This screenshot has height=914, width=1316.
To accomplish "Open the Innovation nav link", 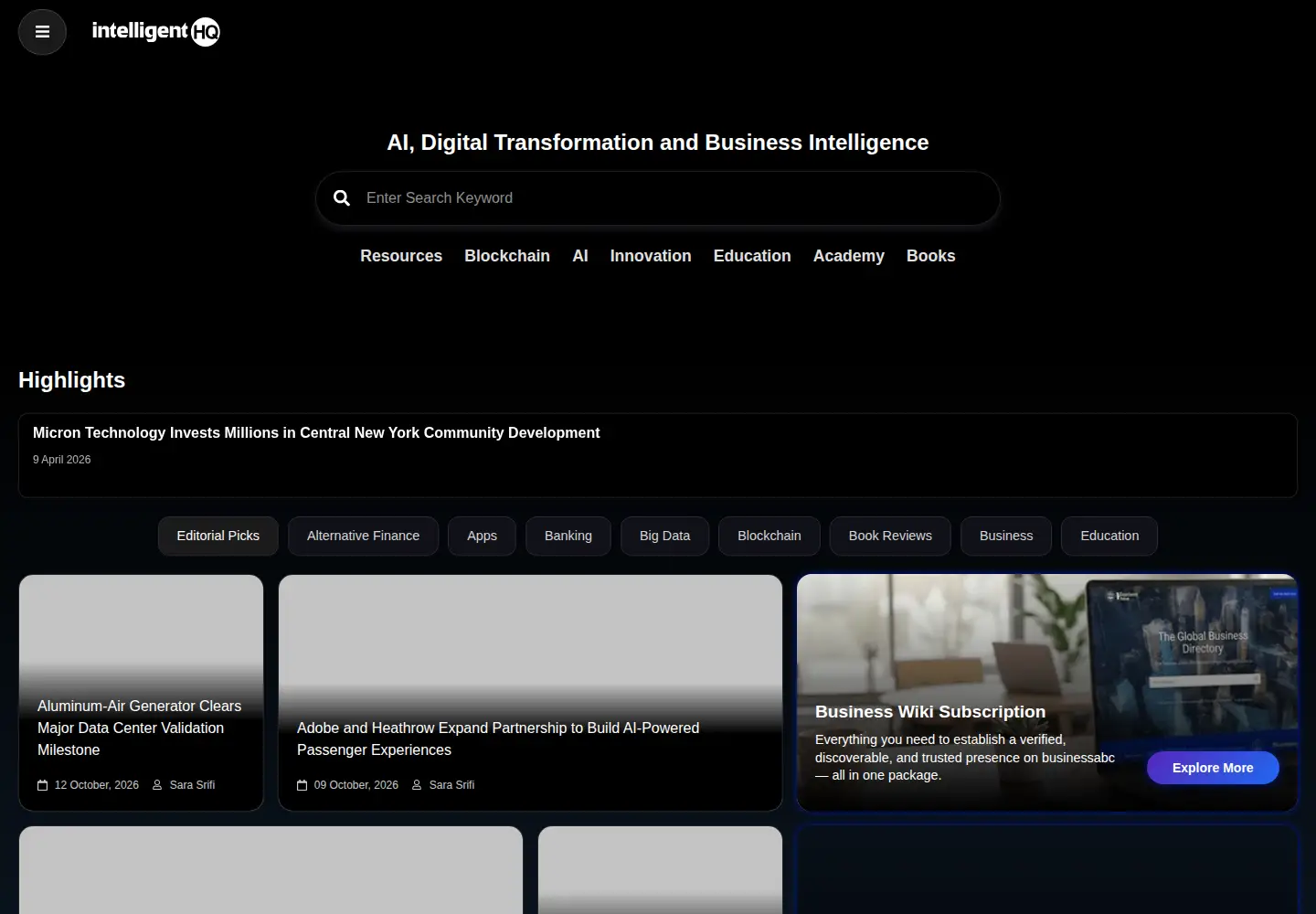I will tap(651, 256).
